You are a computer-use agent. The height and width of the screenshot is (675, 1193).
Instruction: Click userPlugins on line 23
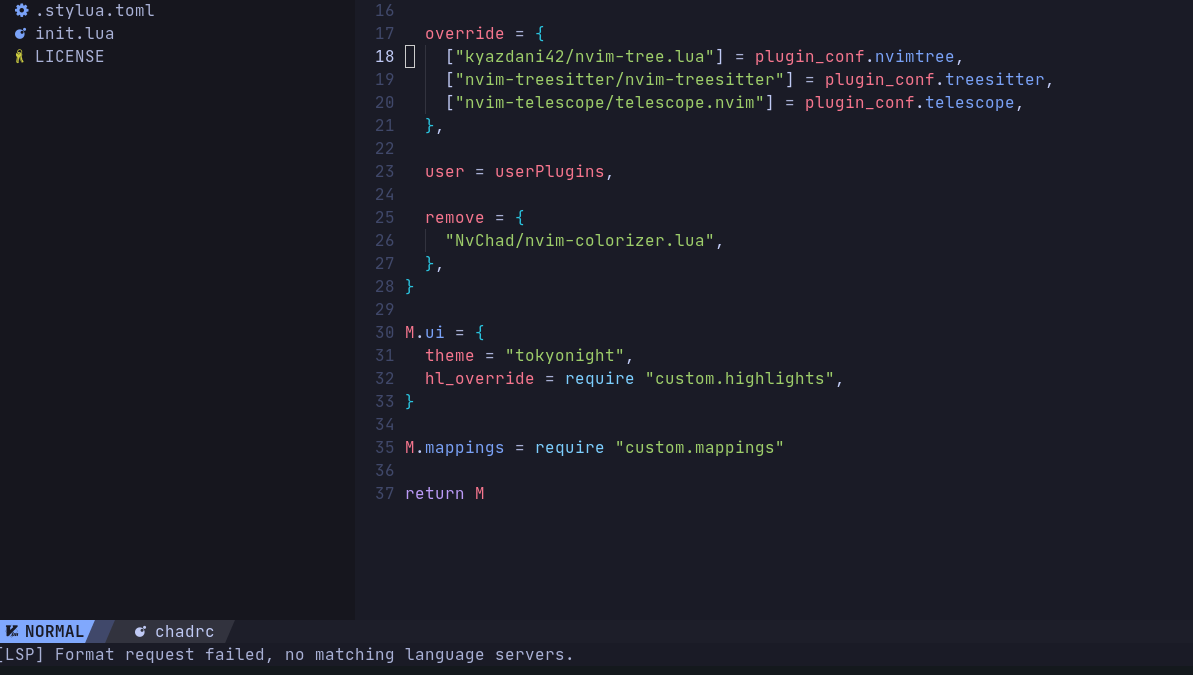[x=549, y=171]
